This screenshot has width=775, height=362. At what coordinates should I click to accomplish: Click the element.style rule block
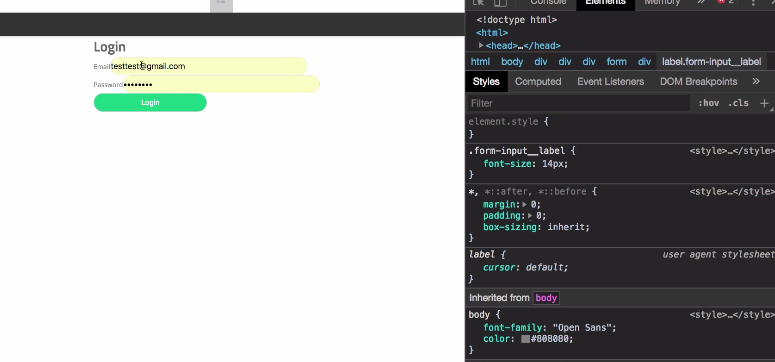pyautogui.click(x=509, y=128)
